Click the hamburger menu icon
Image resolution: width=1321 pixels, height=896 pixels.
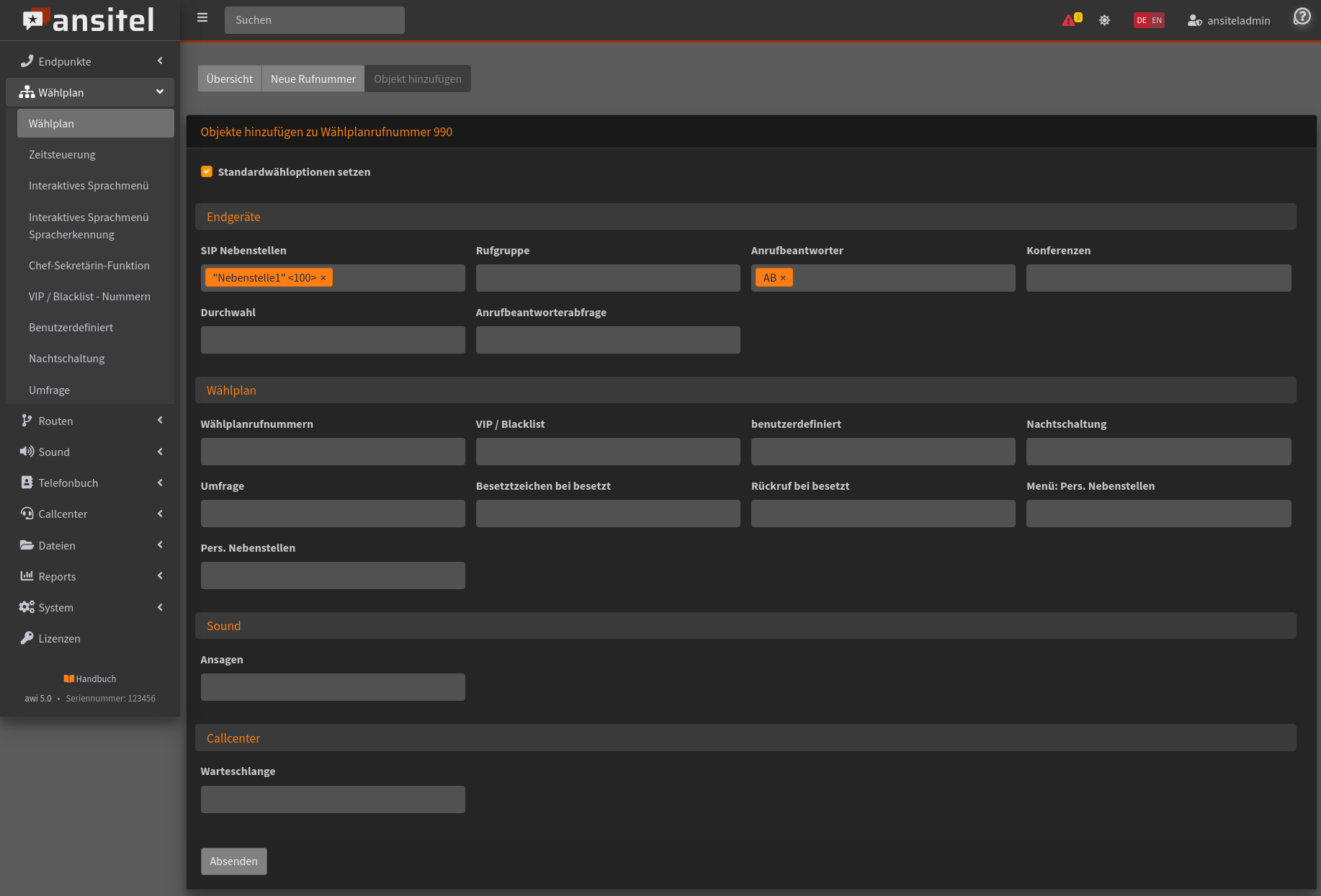click(202, 18)
